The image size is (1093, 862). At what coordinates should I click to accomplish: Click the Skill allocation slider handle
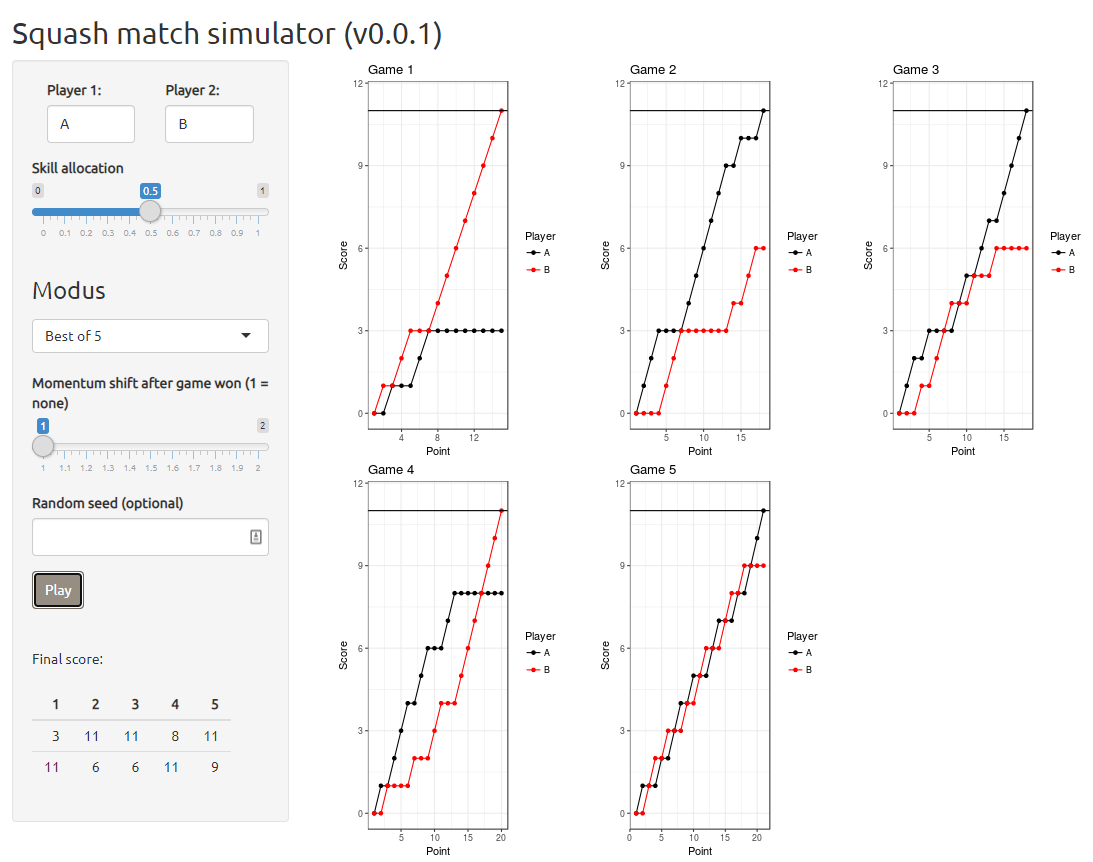[150, 211]
